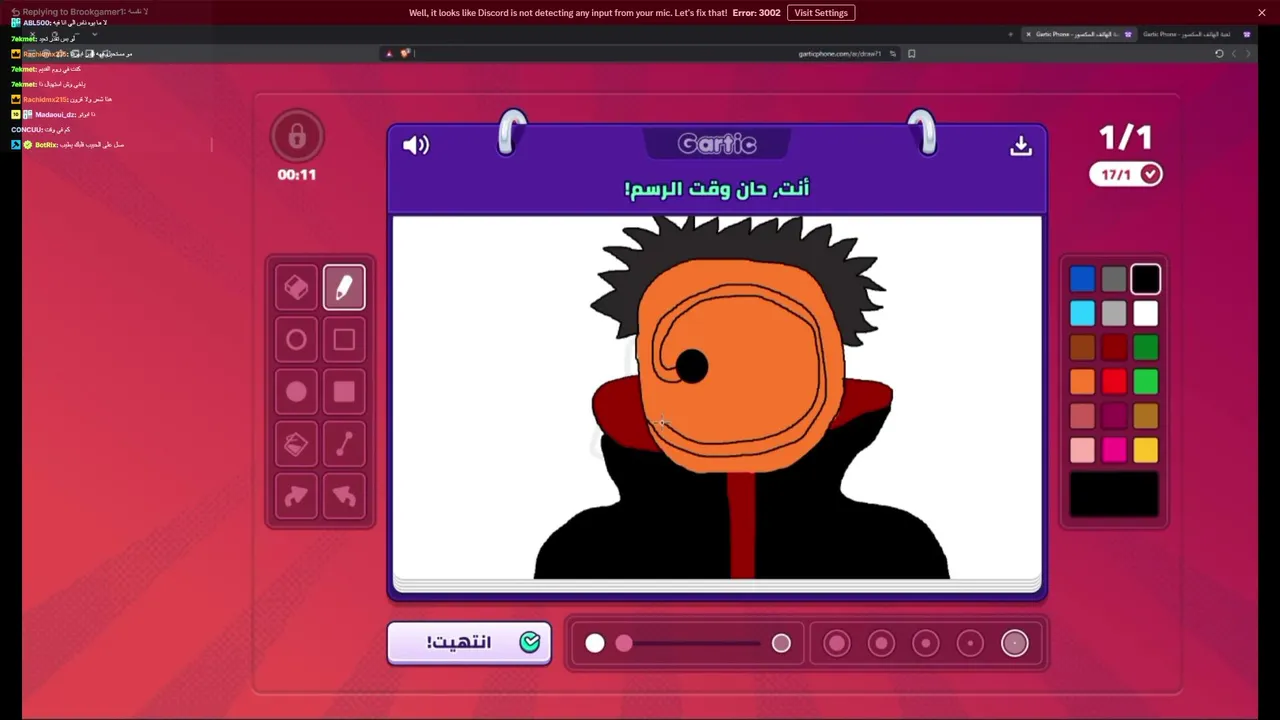Image resolution: width=1280 pixels, height=720 pixels.
Task: Click the left curved arrow tool button
Action: [296, 496]
